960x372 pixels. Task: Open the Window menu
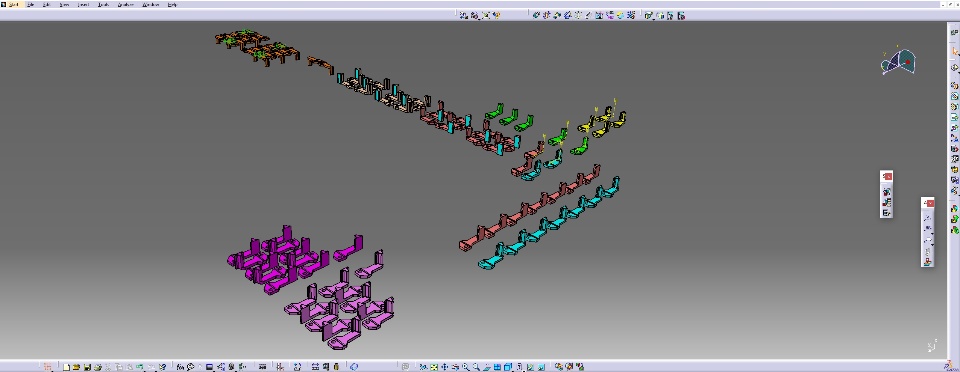[150, 4]
